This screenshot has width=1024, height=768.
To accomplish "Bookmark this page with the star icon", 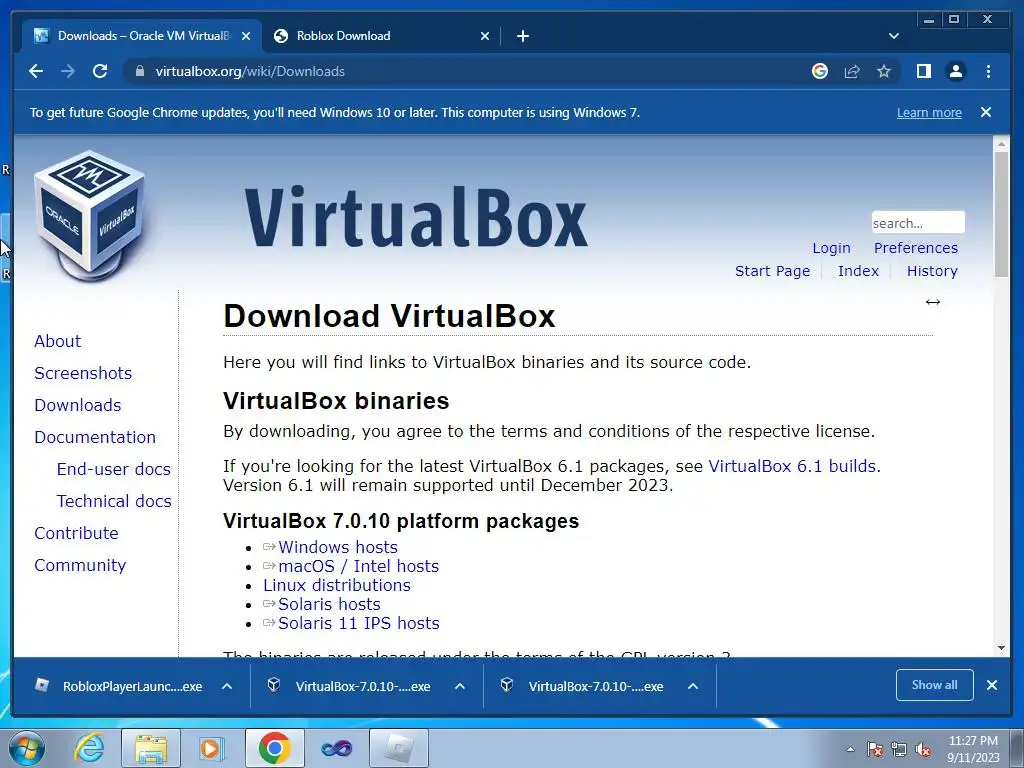I will tap(884, 71).
